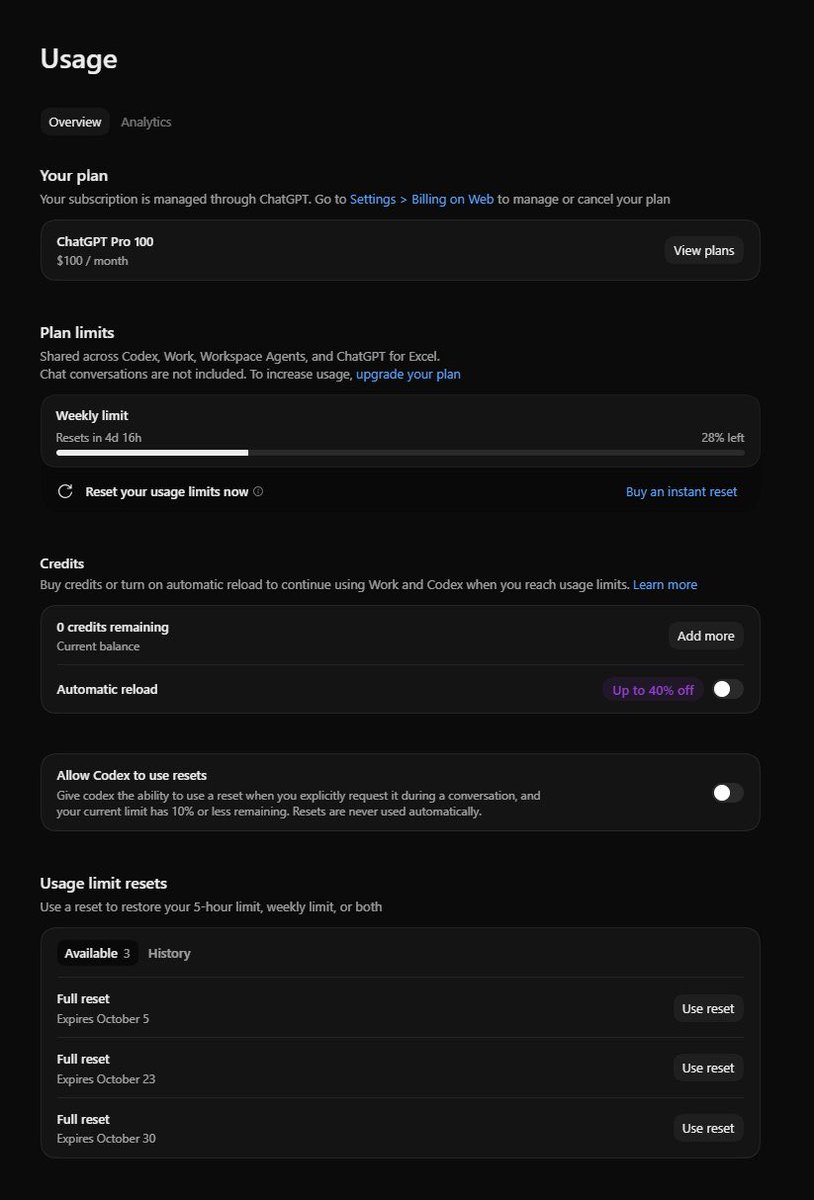The width and height of the screenshot is (814, 1200).
Task: Click the '0 credits remaining' text
Action: pos(113,627)
